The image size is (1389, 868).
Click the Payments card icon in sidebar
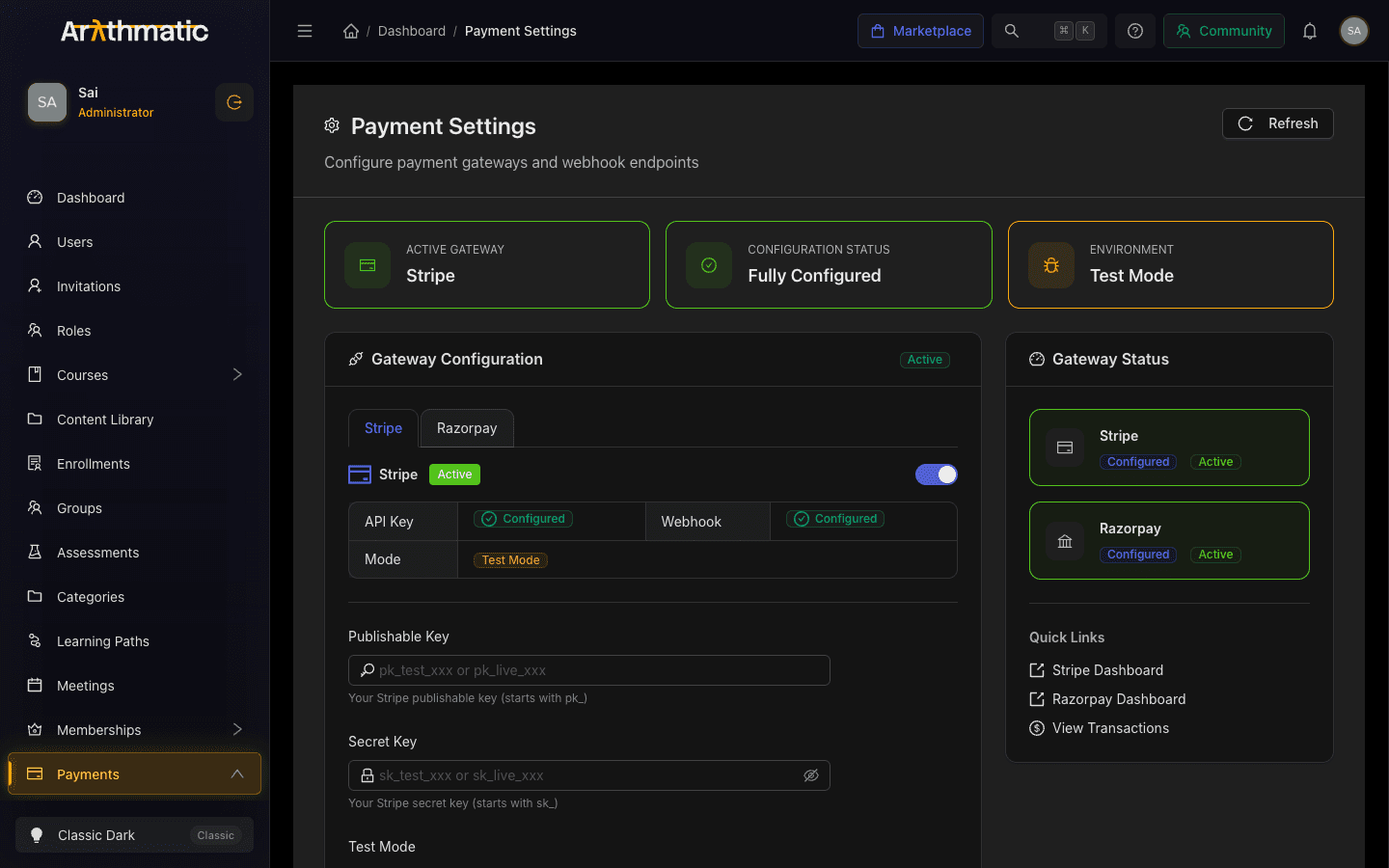click(x=35, y=774)
